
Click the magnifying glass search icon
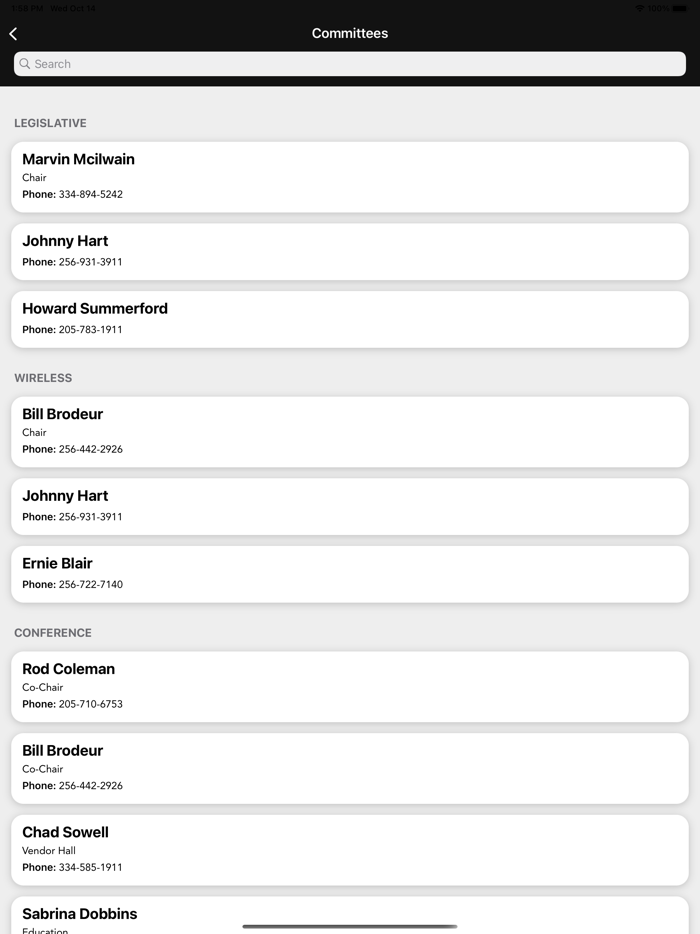pos(25,64)
